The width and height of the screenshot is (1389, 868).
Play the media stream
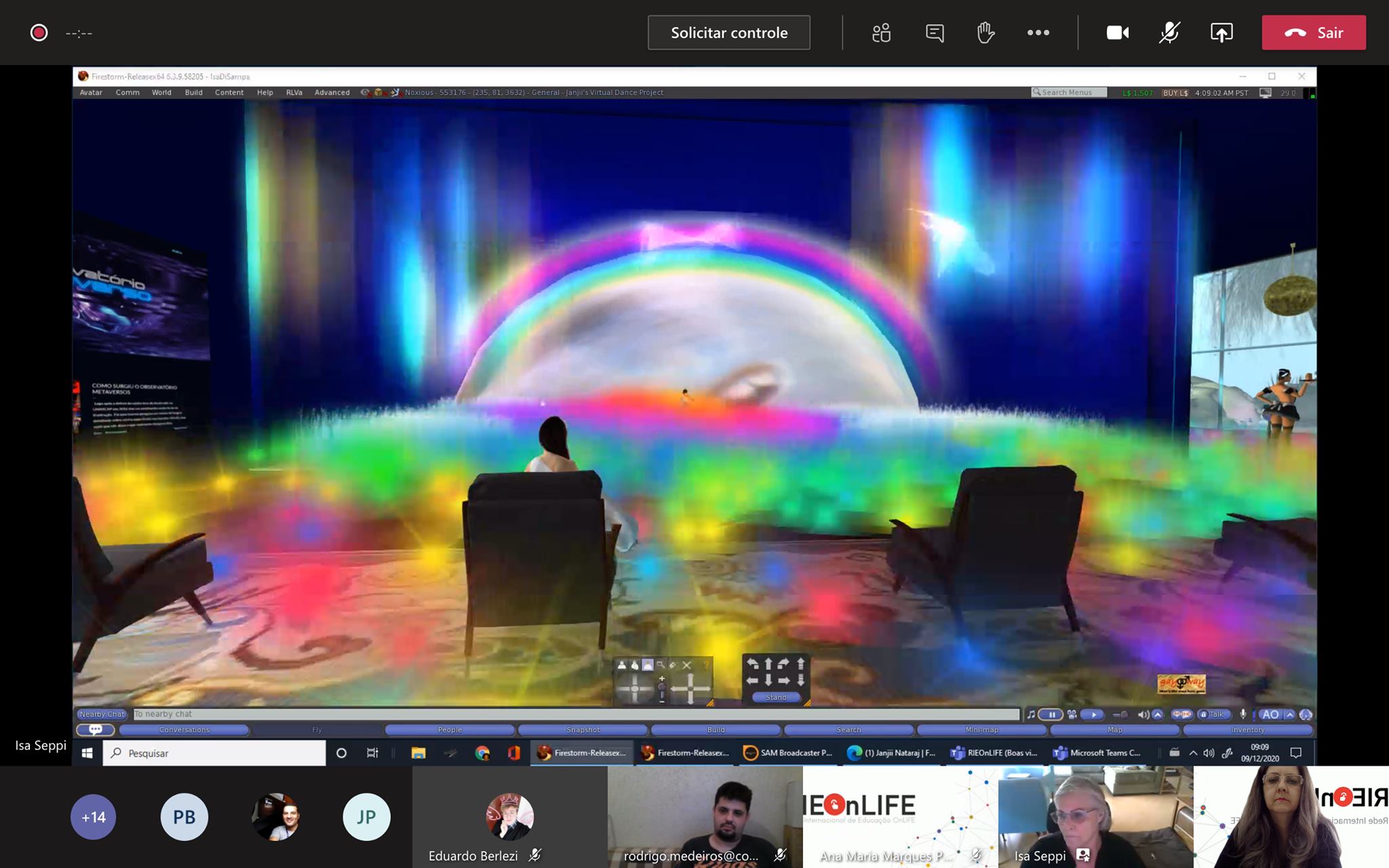pyautogui.click(x=1093, y=714)
